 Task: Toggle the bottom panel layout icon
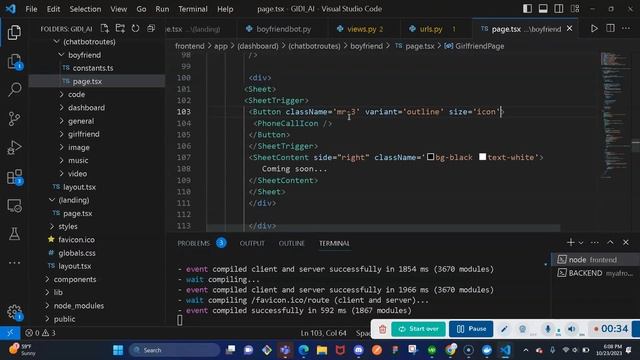pos(543,9)
